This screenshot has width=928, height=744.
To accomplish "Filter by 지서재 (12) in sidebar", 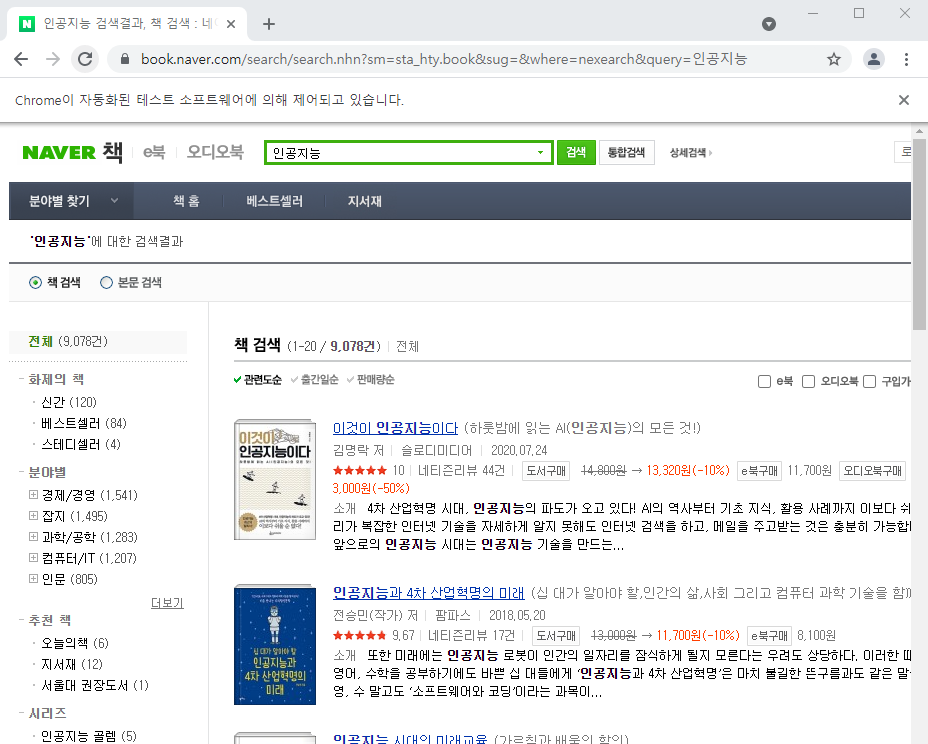I will (x=72, y=665).
